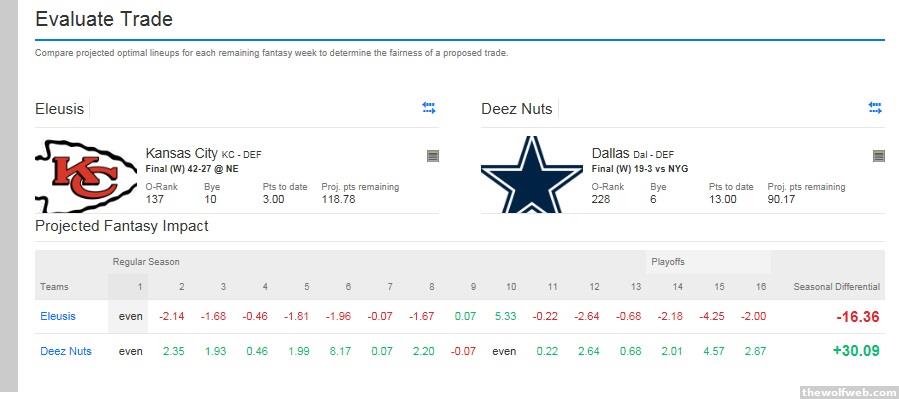This screenshot has height=399, width=899.
Task: Click the Regular Season header label
Action: click(146, 262)
